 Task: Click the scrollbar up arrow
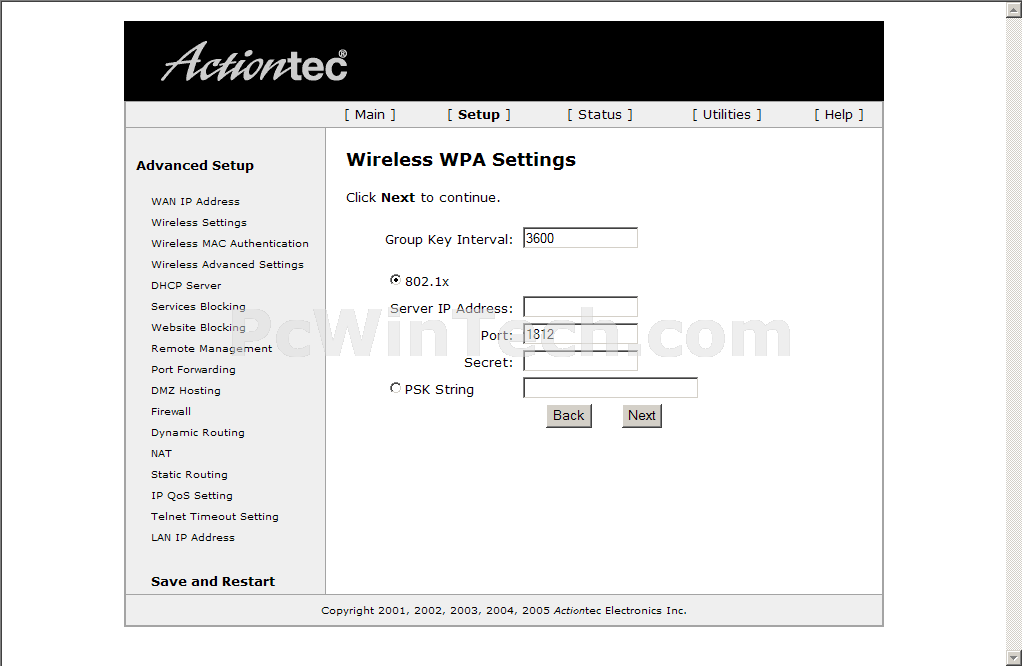[x=1014, y=8]
